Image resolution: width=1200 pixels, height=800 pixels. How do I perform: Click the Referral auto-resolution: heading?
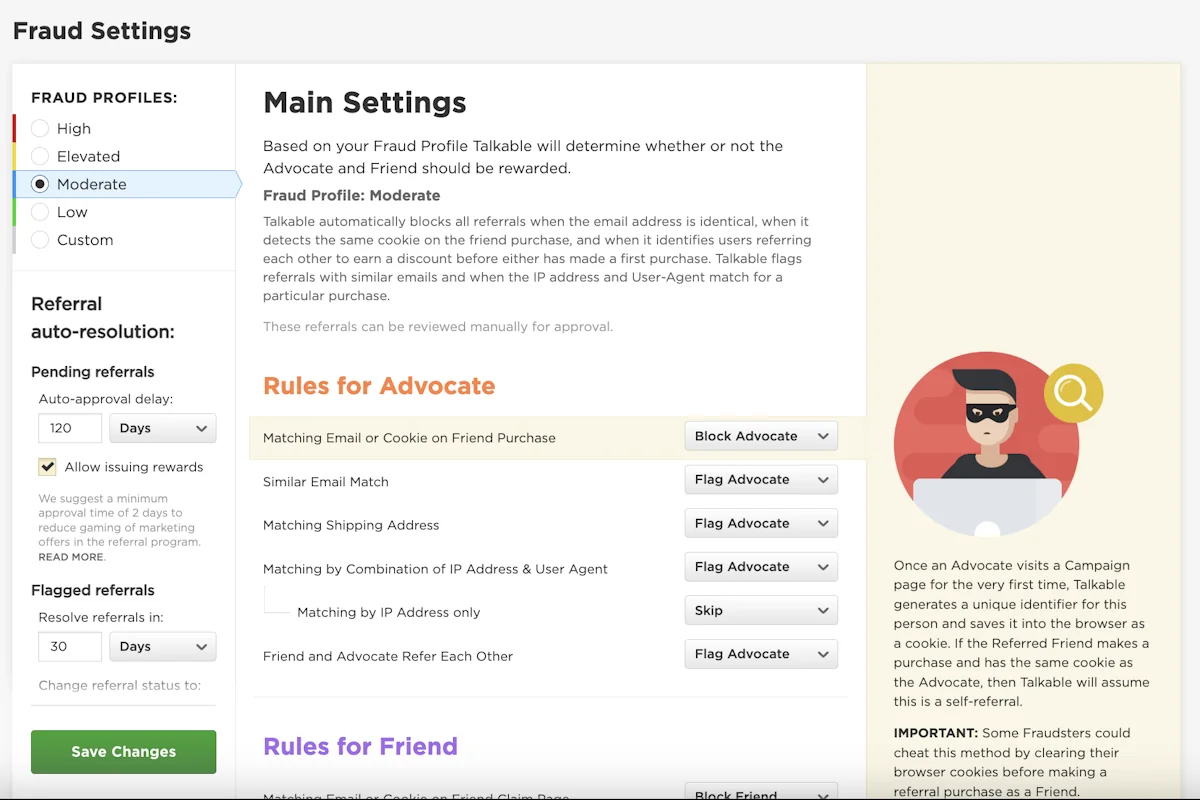click(103, 318)
